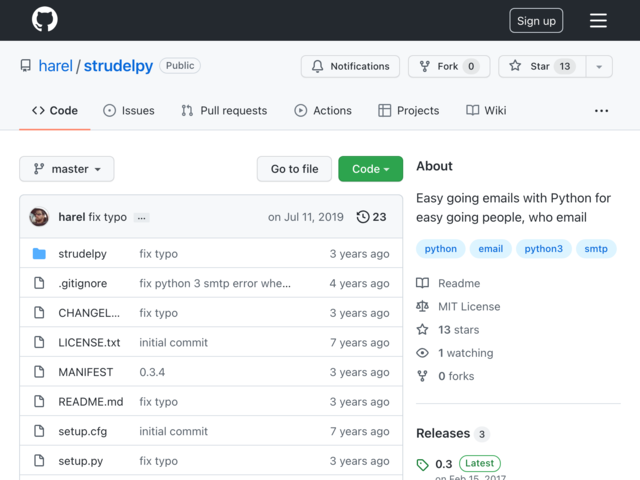Click the .gitignore '4 years ago' timestamp
This screenshot has height=480, width=640.
pyautogui.click(x=360, y=283)
